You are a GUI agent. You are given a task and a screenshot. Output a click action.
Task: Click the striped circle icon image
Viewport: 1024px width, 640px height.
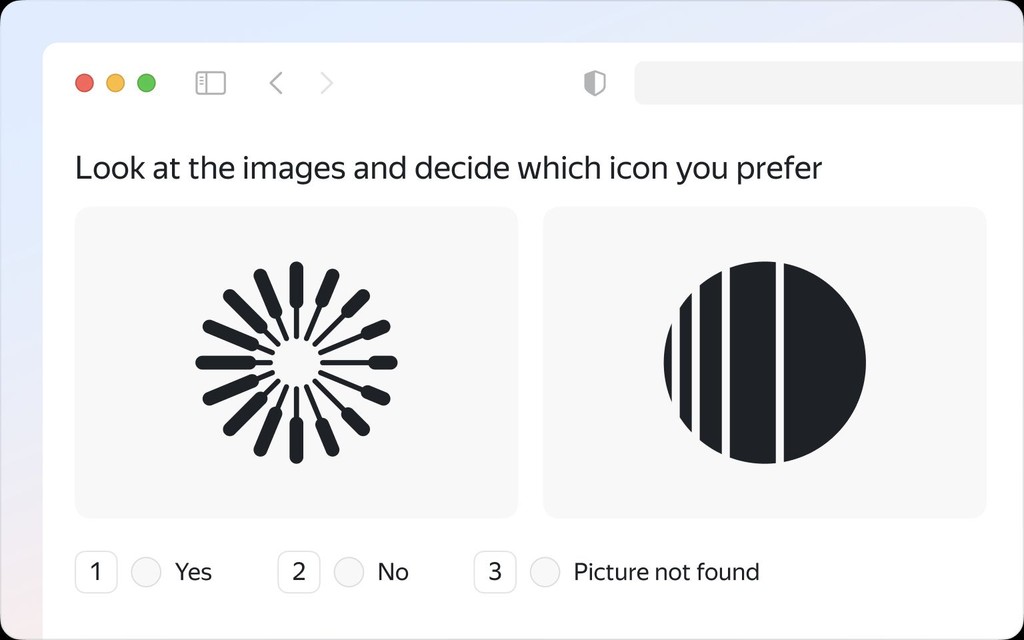764,362
